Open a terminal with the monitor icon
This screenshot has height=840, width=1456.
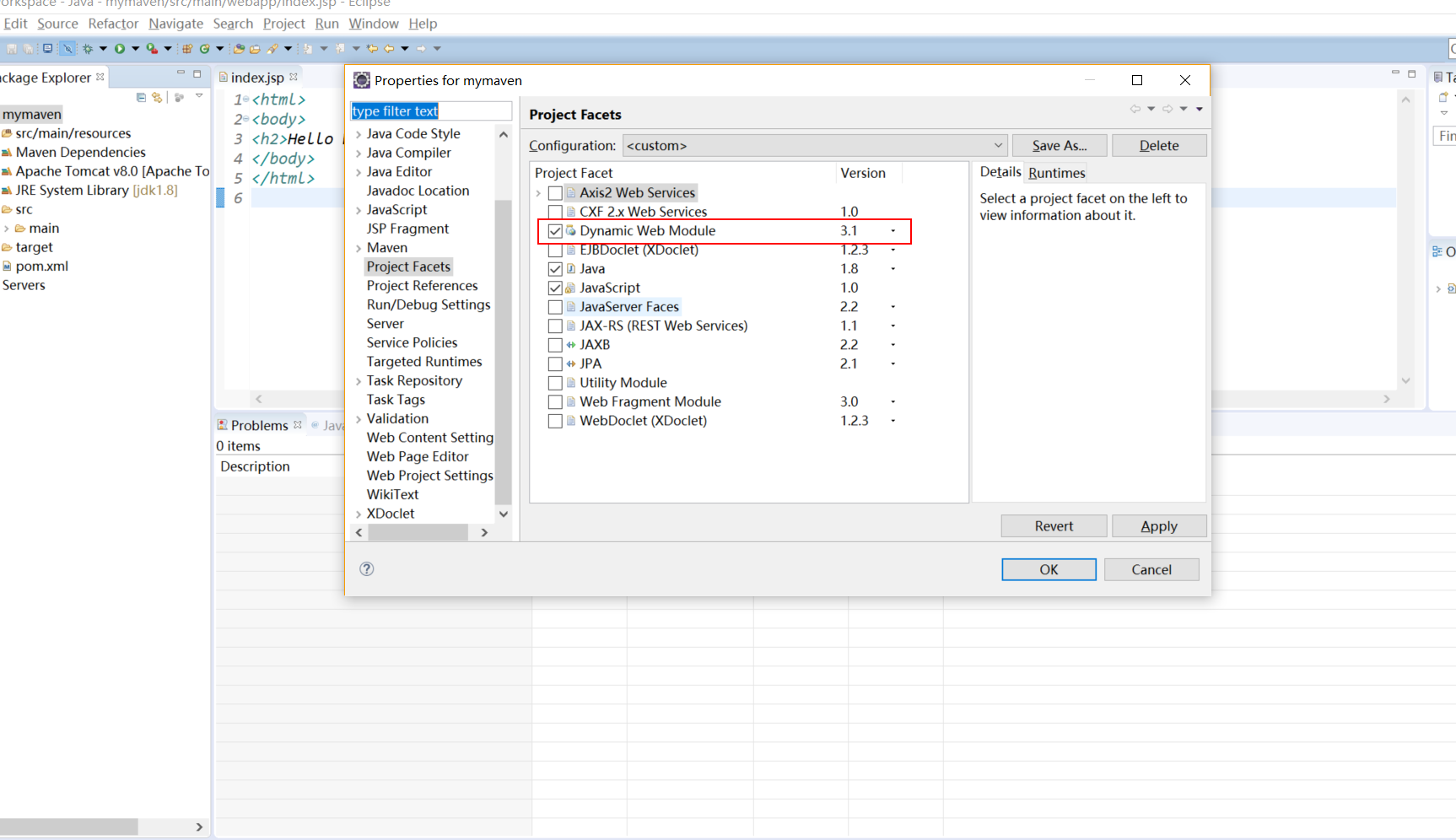coord(47,48)
